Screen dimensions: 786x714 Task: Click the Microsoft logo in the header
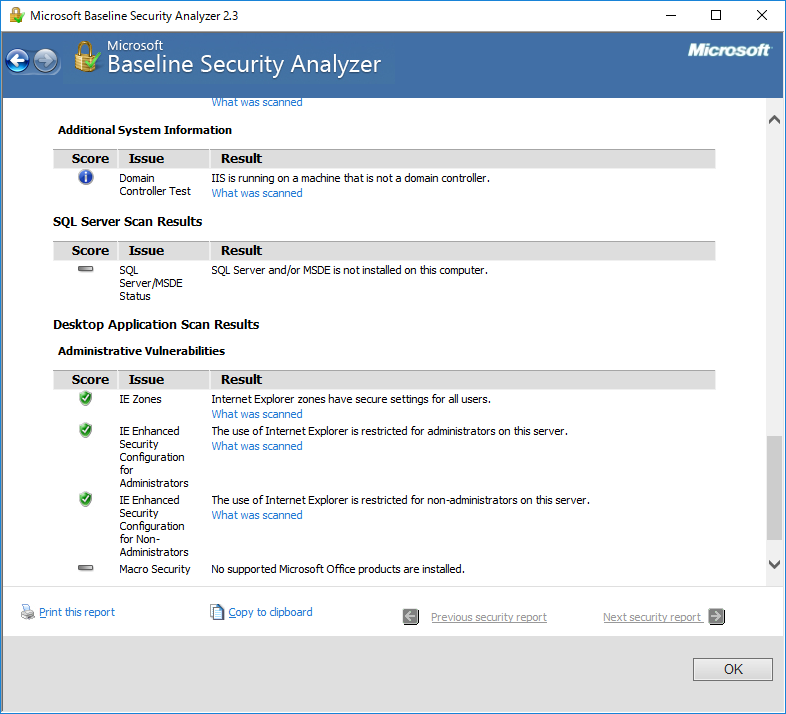click(x=729, y=50)
